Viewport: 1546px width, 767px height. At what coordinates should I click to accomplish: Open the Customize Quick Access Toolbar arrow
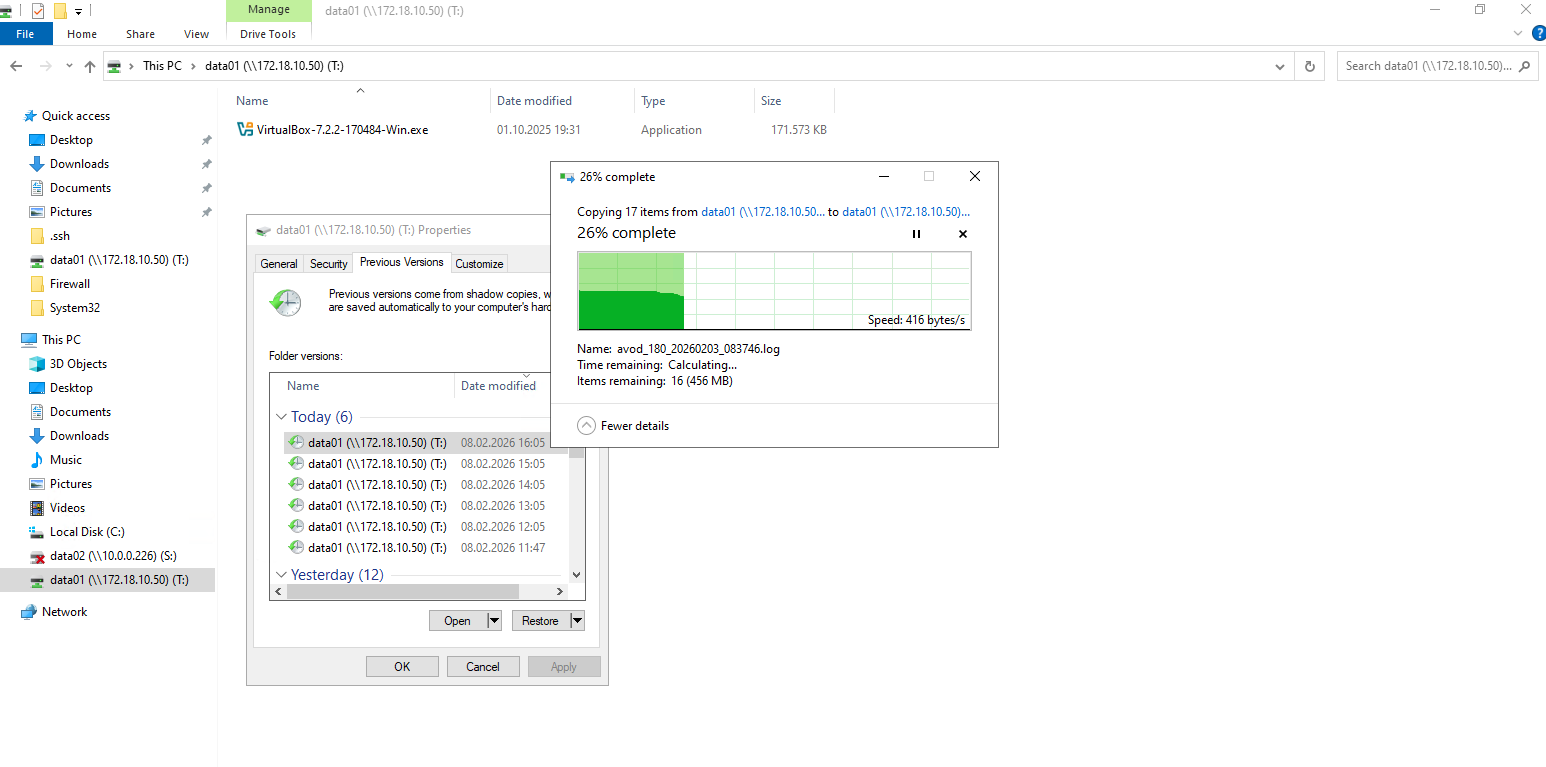click(78, 12)
